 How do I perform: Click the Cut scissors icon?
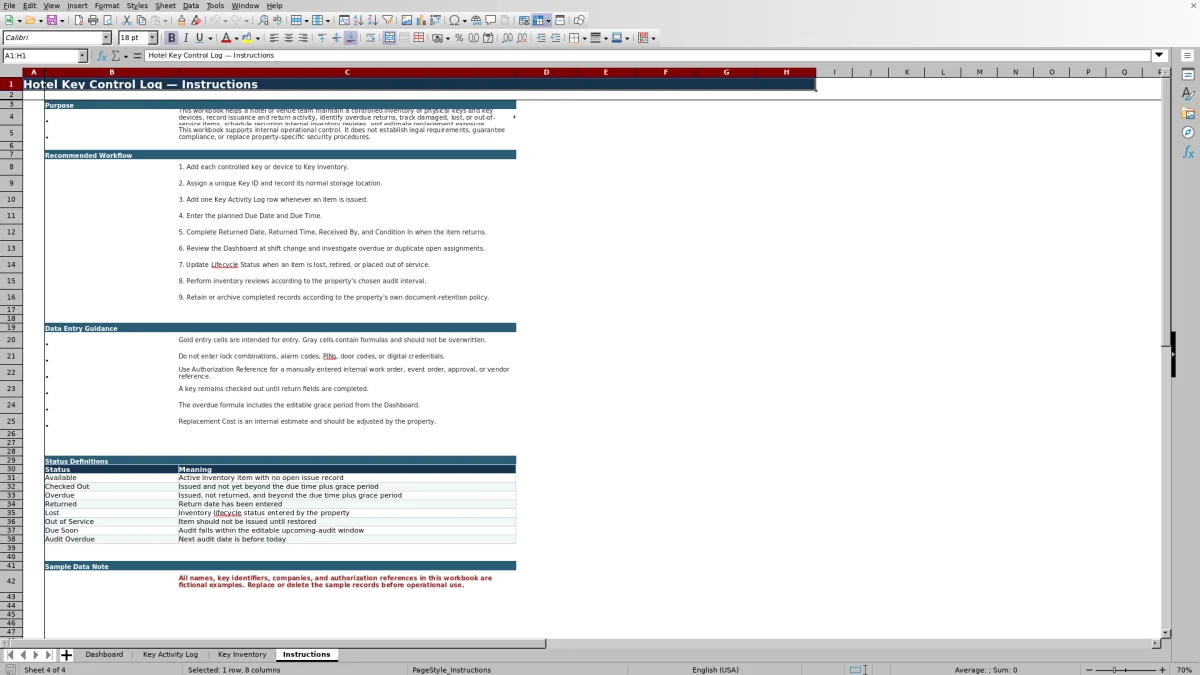pyautogui.click(x=126, y=20)
